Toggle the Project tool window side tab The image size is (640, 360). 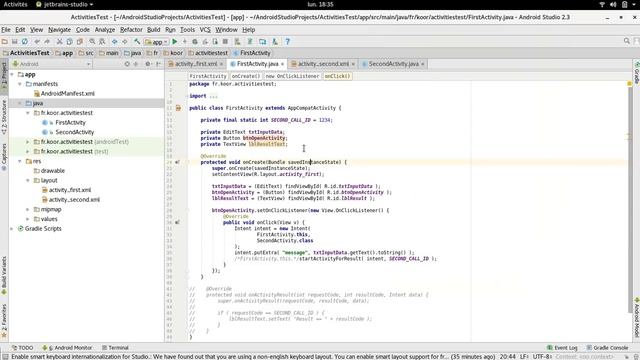tap(4, 76)
